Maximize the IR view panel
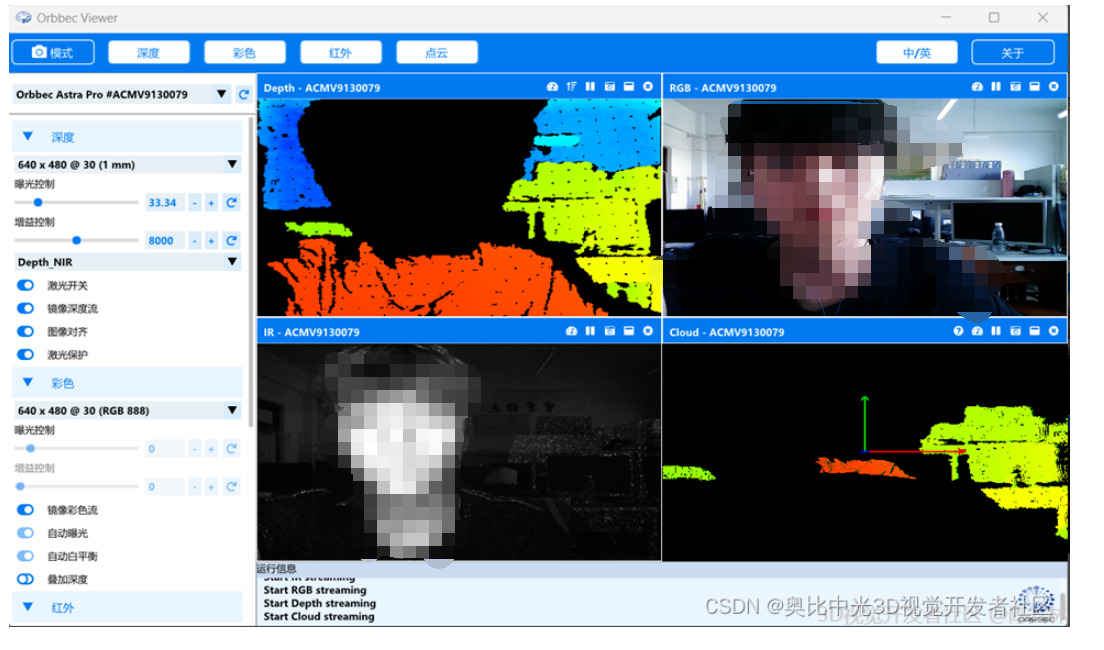Viewport: 1104px width, 650px height. [x=629, y=331]
